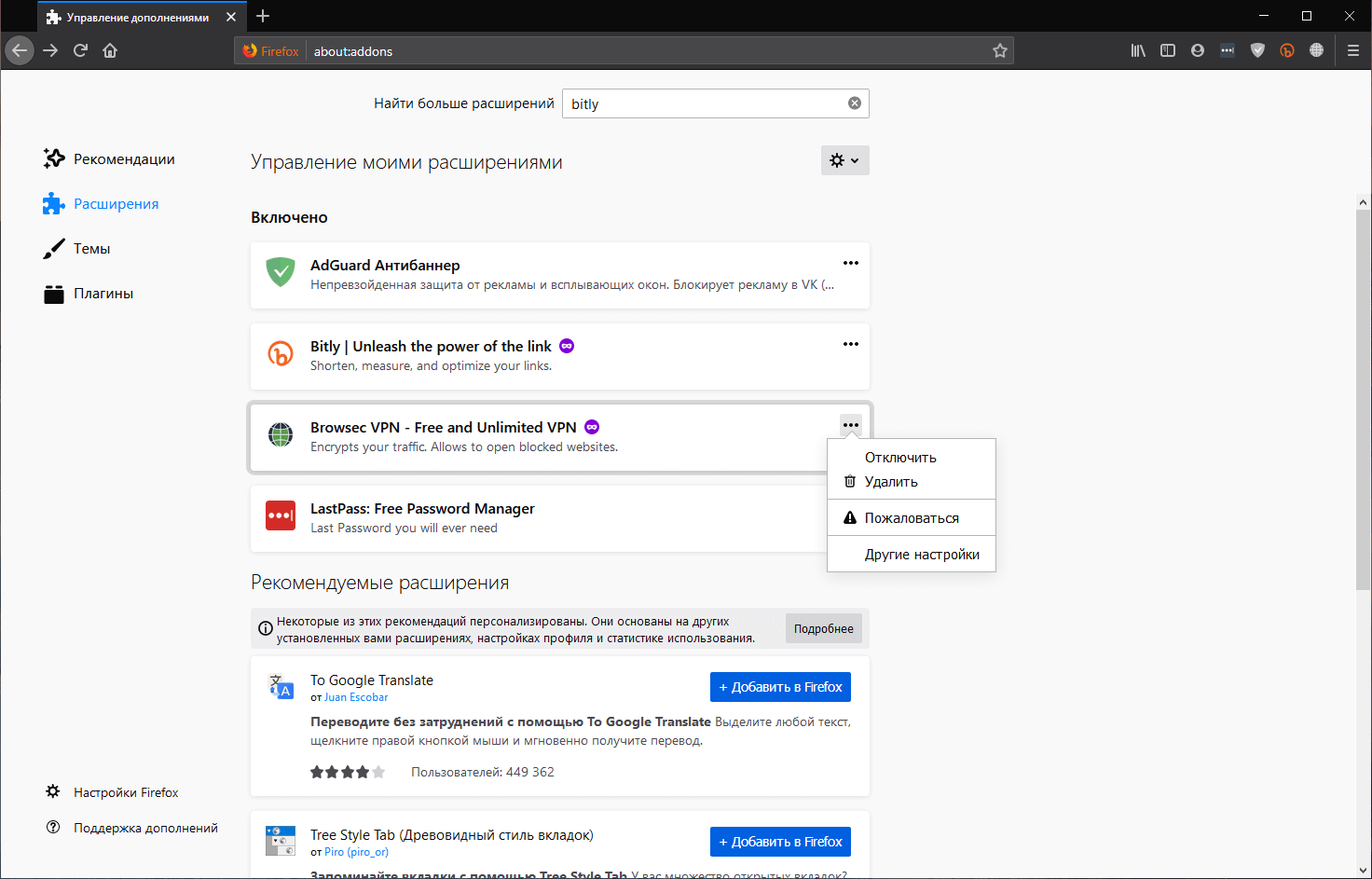Click the AdGuard shield icon in the toolbar
The height and width of the screenshot is (879, 1372).
[x=1257, y=50]
